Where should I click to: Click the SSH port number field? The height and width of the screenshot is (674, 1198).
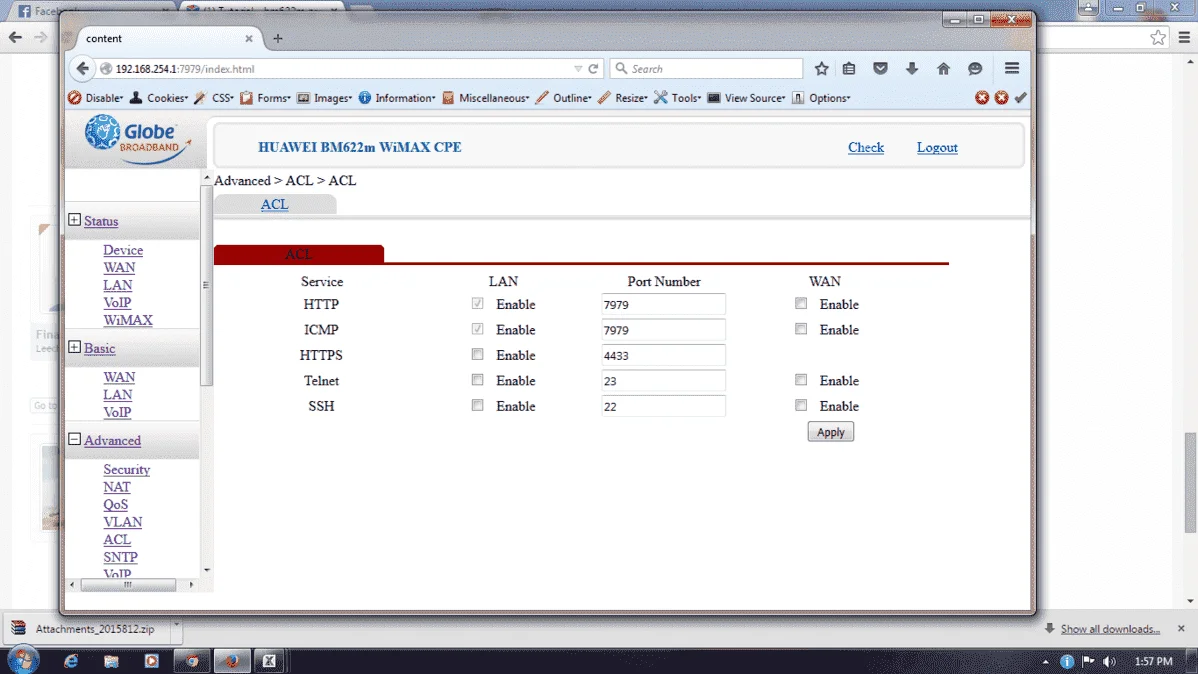[663, 407]
